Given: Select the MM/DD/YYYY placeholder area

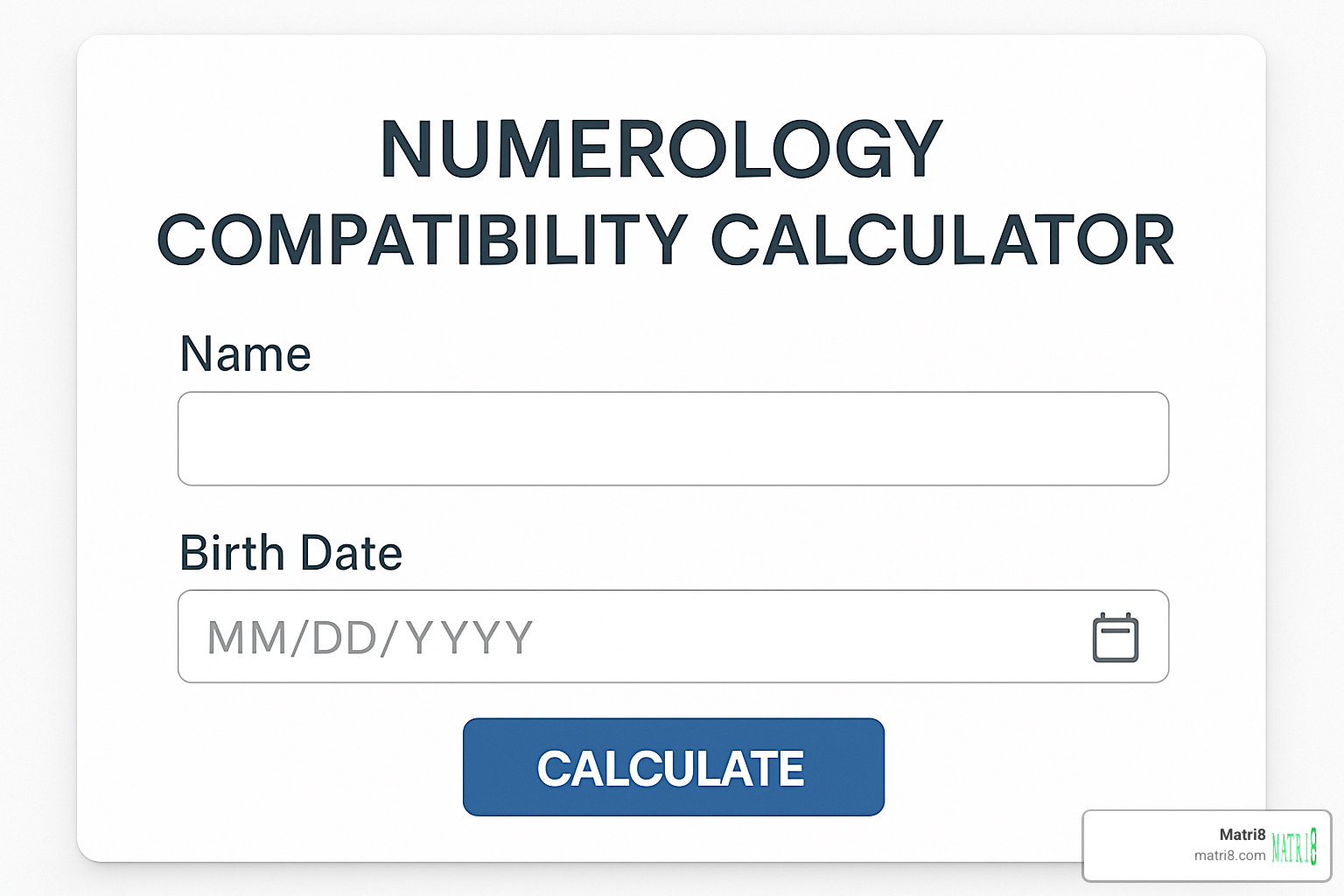Looking at the screenshot, I should click(x=367, y=637).
